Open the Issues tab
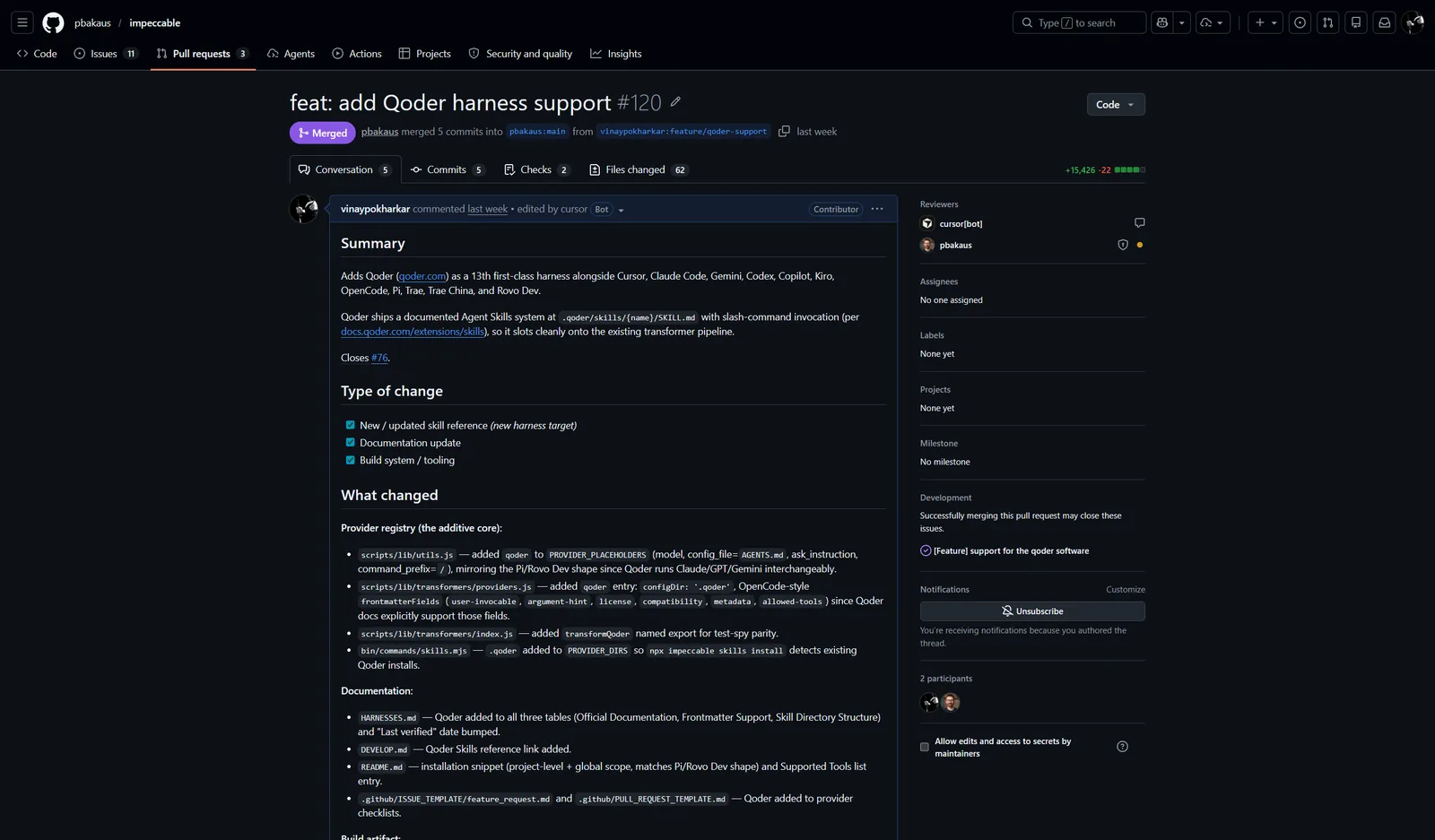 pyautogui.click(x=106, y=54)
